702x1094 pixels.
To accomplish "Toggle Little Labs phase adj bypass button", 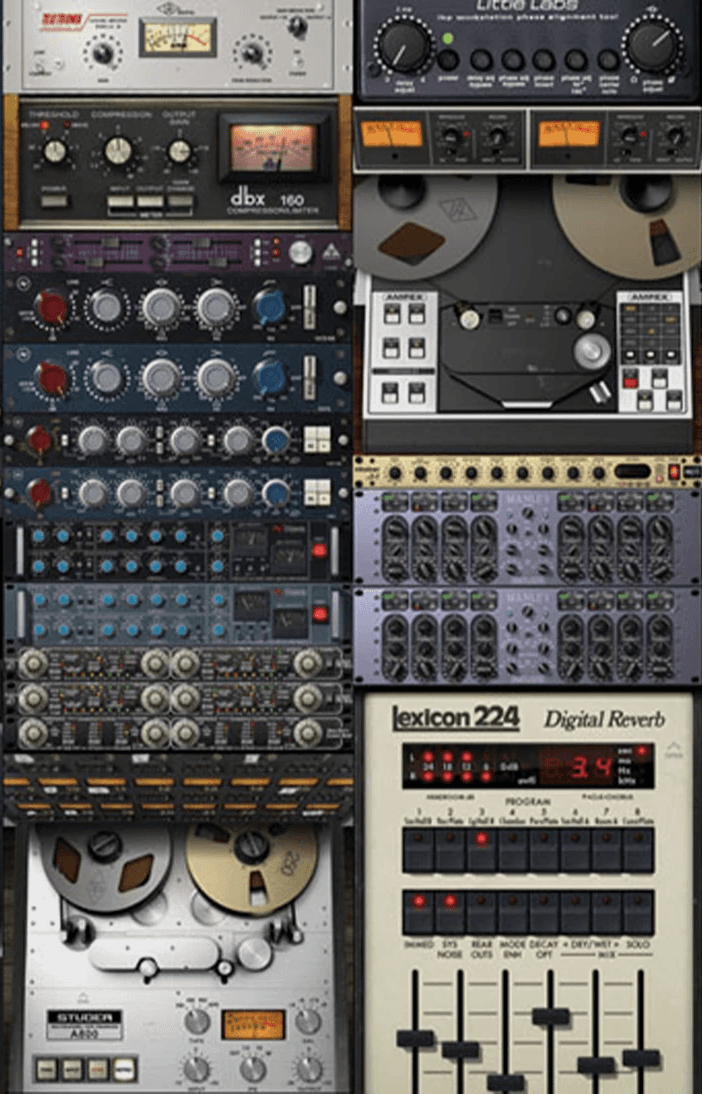I will 513,60.
